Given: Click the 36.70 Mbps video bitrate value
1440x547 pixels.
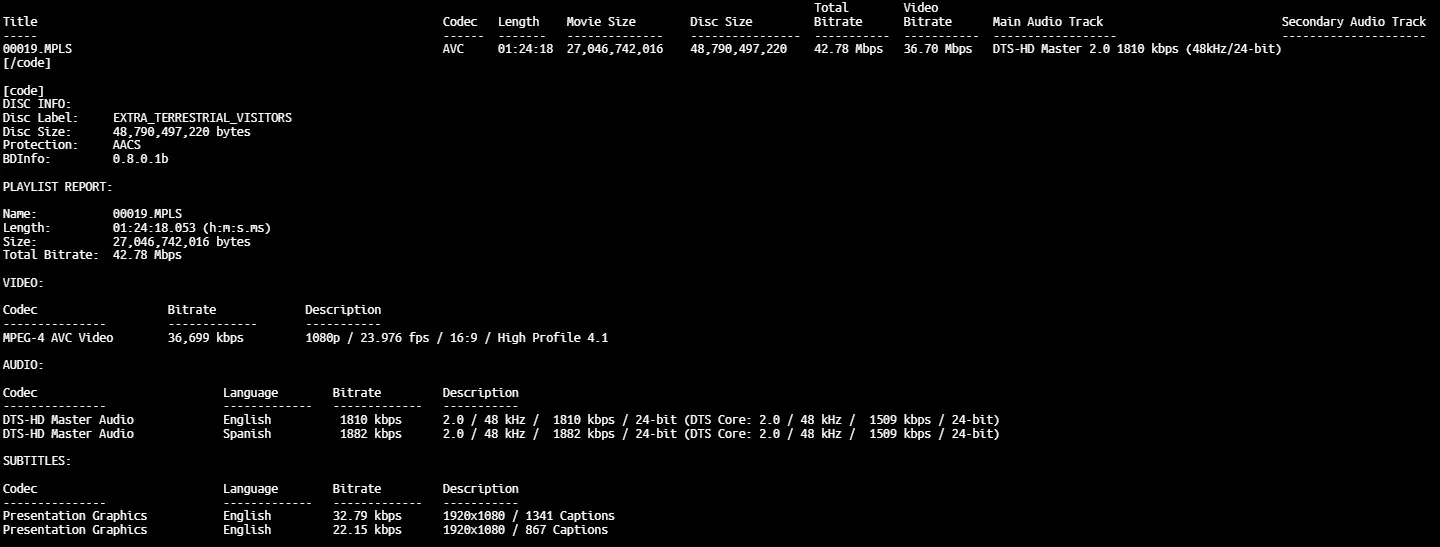Looking at the screenshot, I should click(938, 49).
